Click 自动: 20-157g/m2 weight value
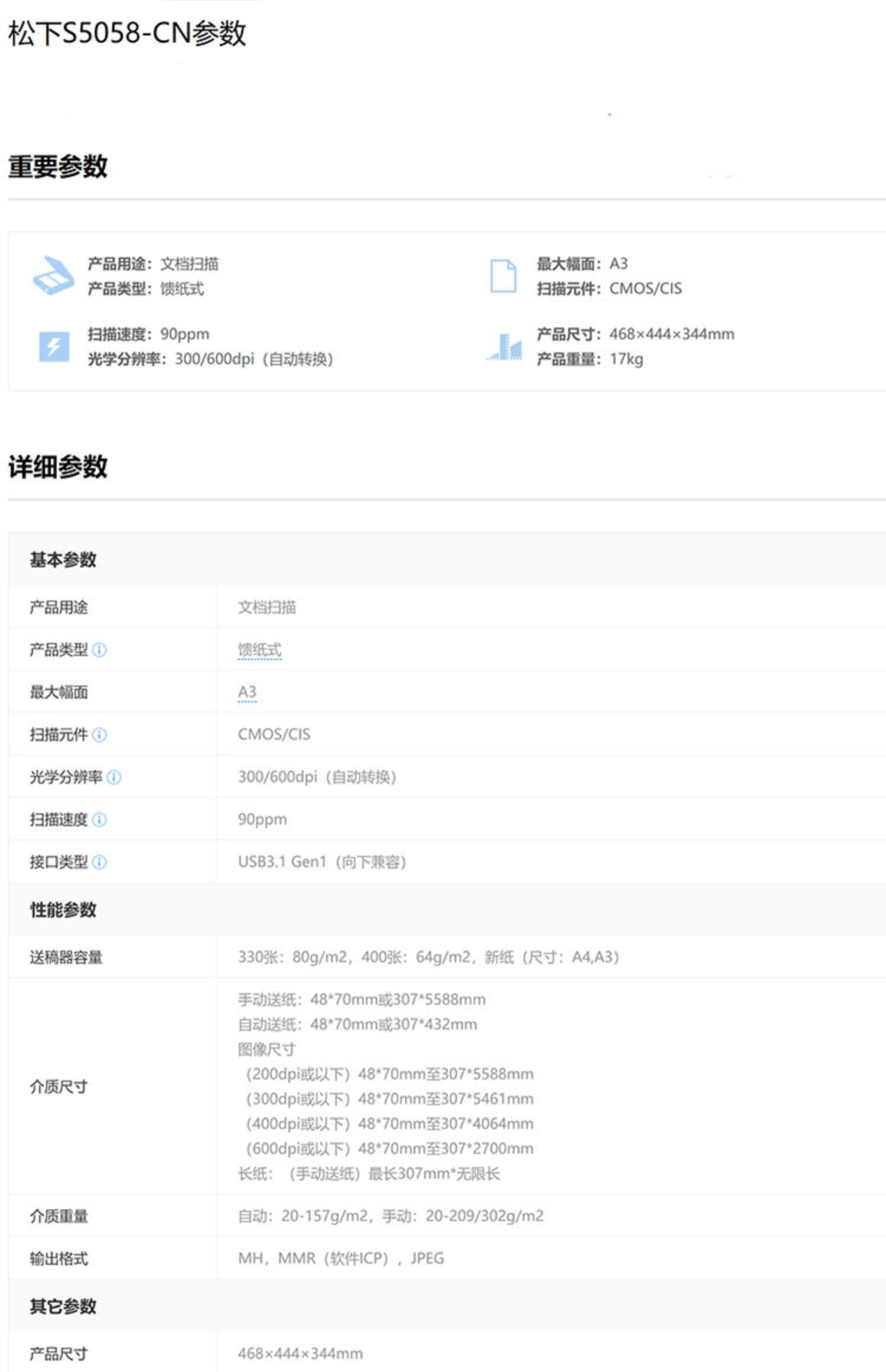This screenshot has height=1372, width=886. click(x=390, y=1216)
